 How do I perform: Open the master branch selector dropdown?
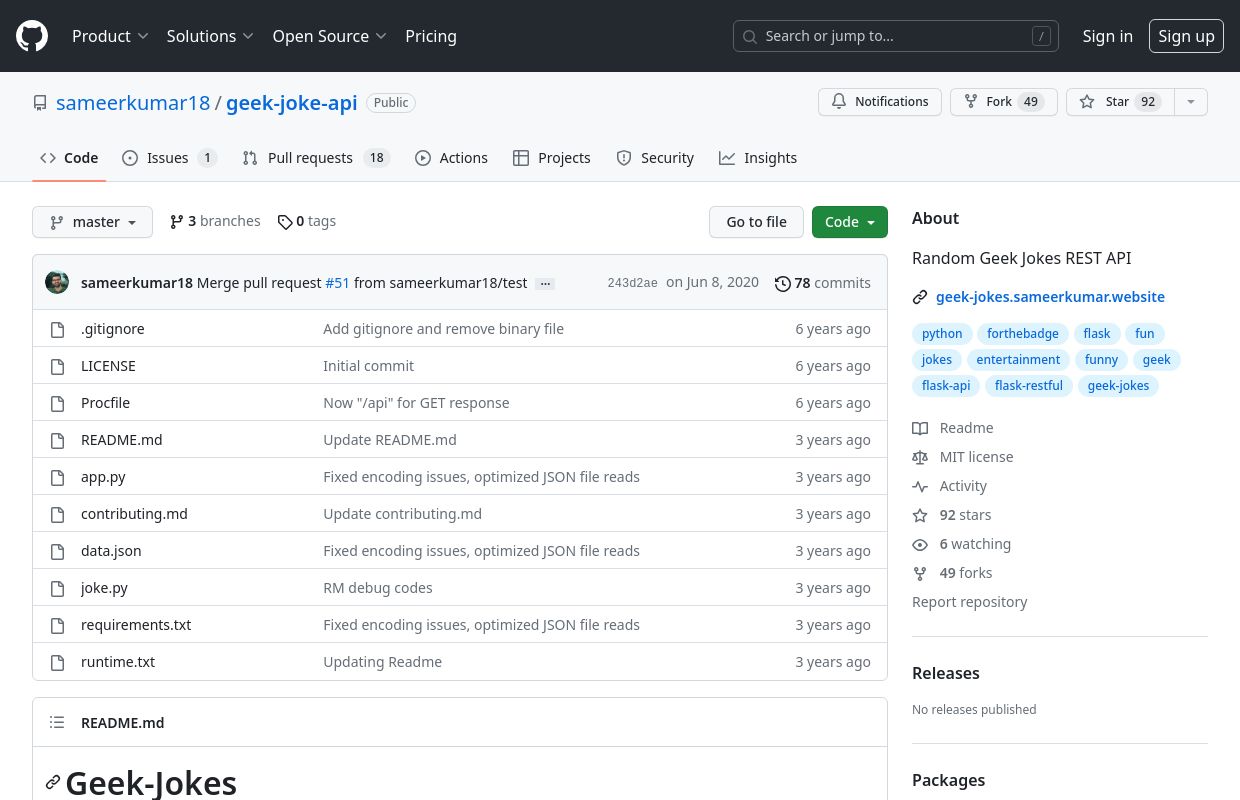tap(92, 222)
